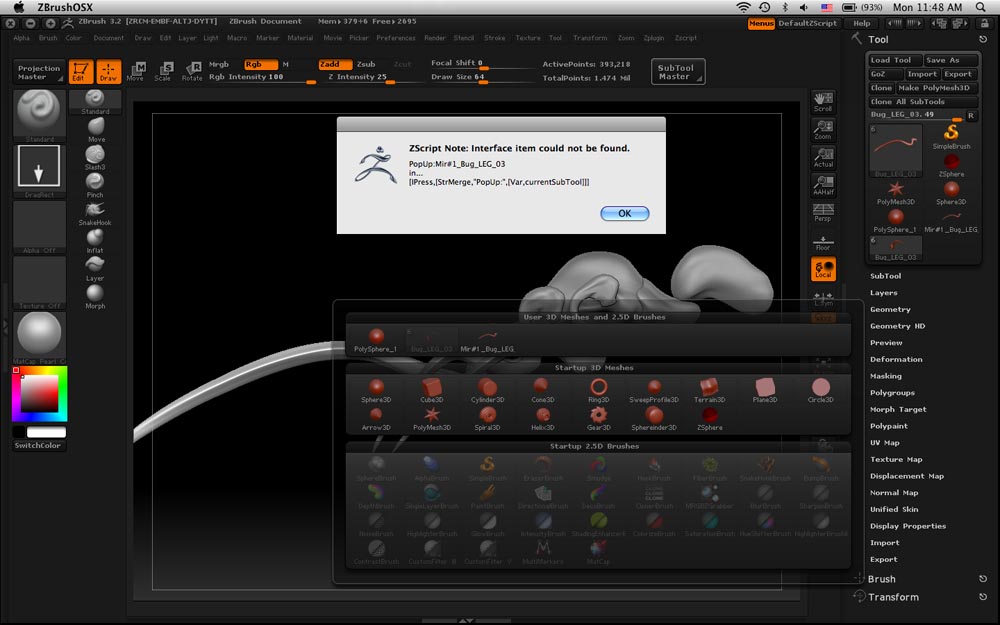
Task: Expand Layers section in Tool palette
Action: click(x=883, y=293)
